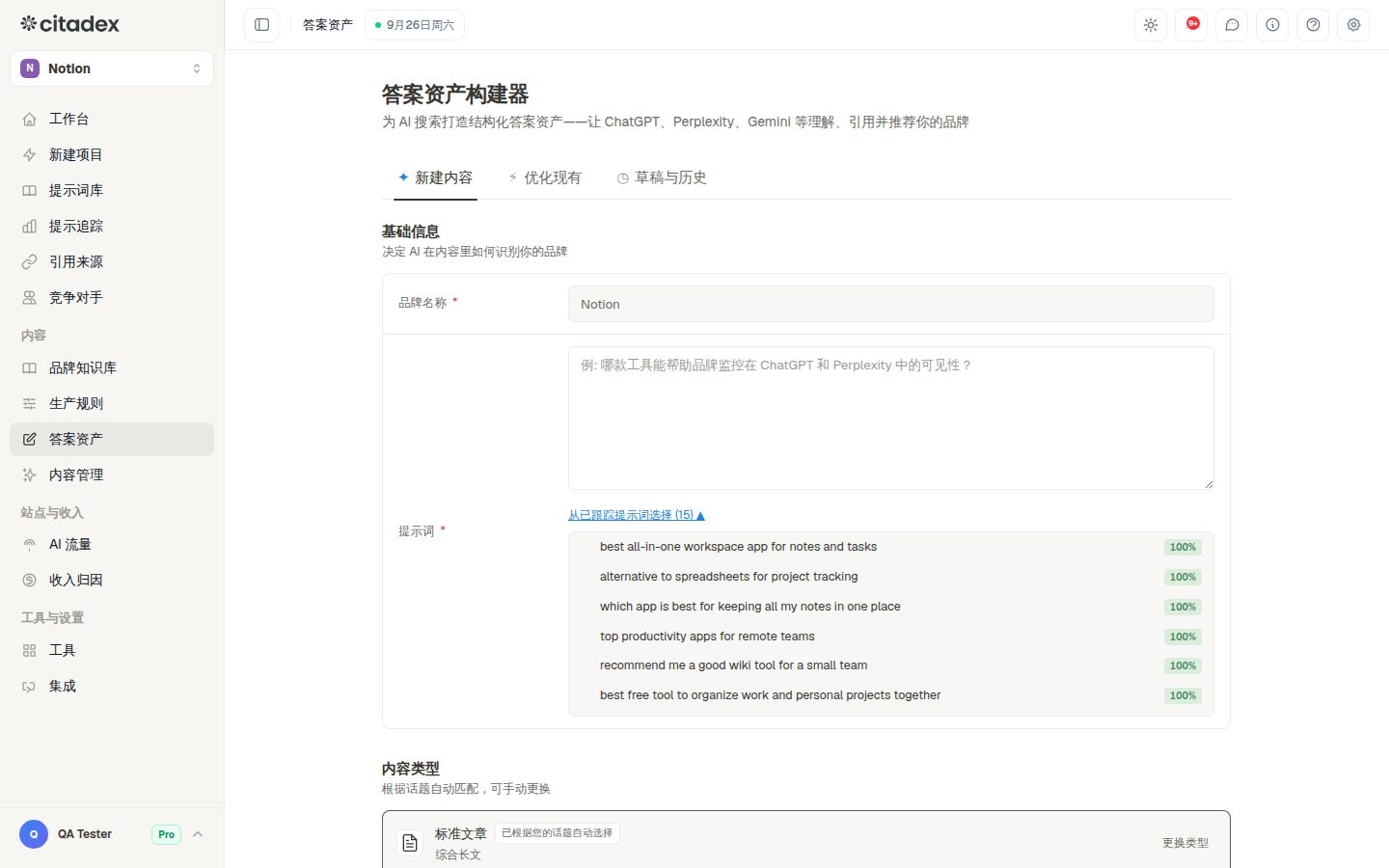Open the help question mark icon
Image resolution: width=1389 pixels, height=868 pixels.
coord(1313,25)
